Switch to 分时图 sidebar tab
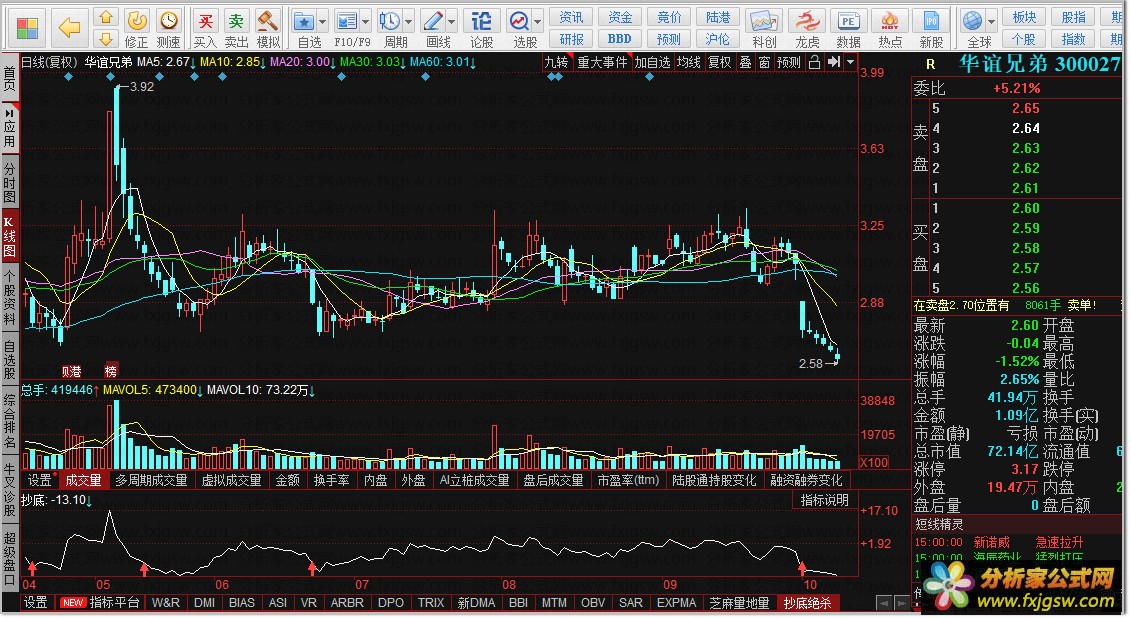The width and height of the screenshot is (1131, 618). point(9,182)
